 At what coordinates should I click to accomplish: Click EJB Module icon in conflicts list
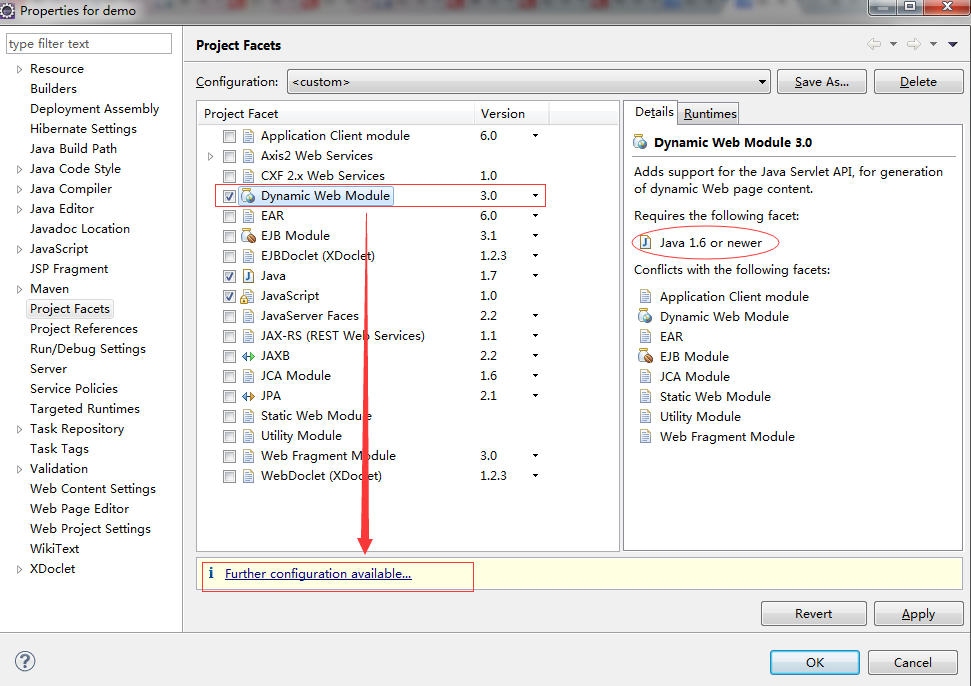pyautogui.click(x=645, y=357)
